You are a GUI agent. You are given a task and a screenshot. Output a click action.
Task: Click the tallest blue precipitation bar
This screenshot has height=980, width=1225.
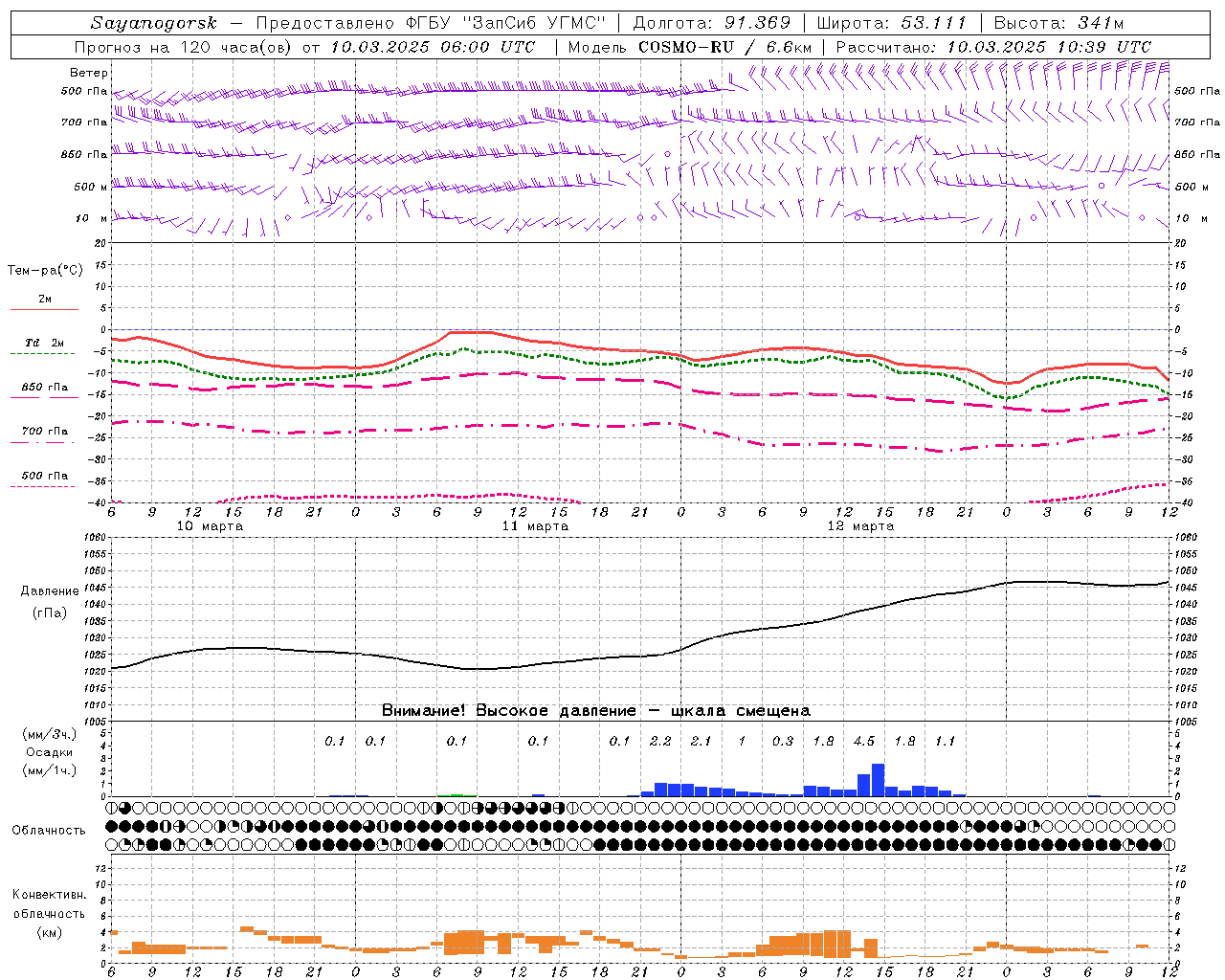[x=878, y=780]
